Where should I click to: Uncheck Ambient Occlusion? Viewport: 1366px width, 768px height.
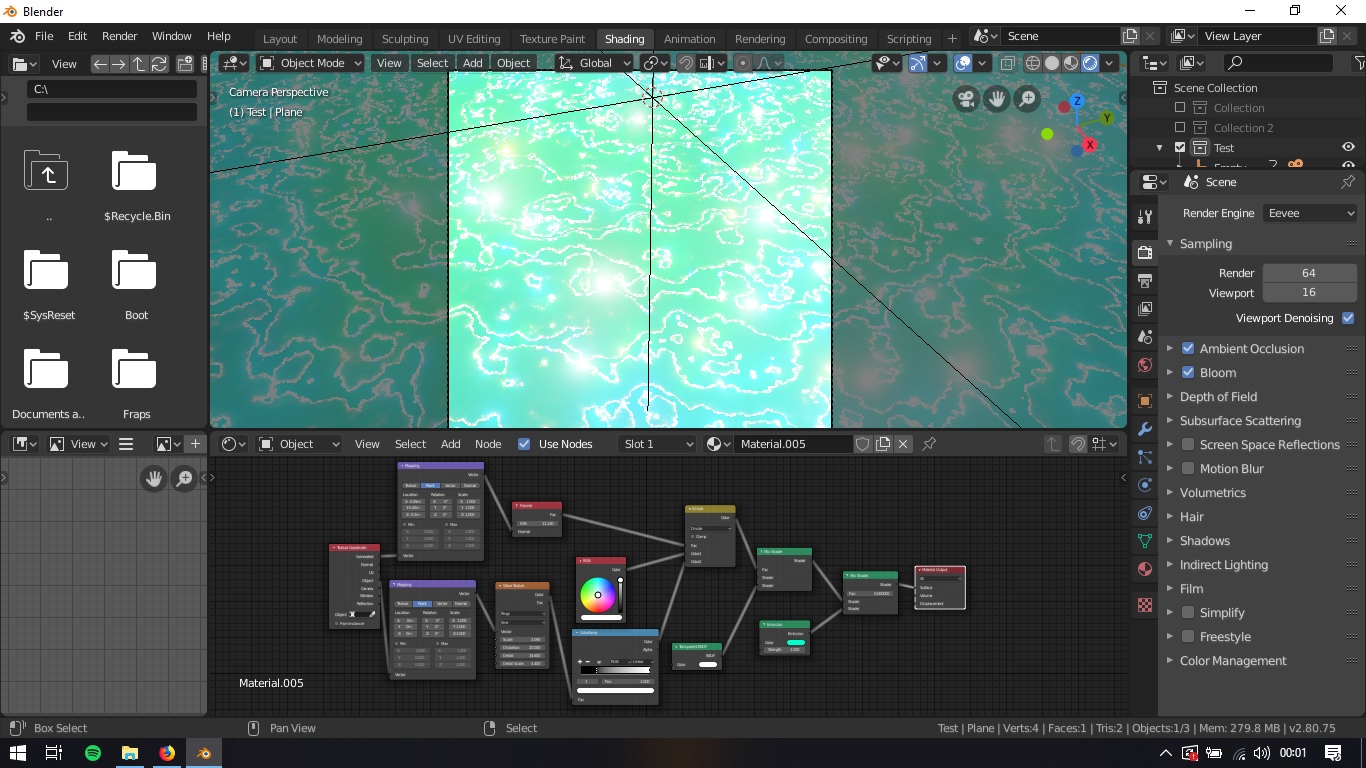[1188, 348]
